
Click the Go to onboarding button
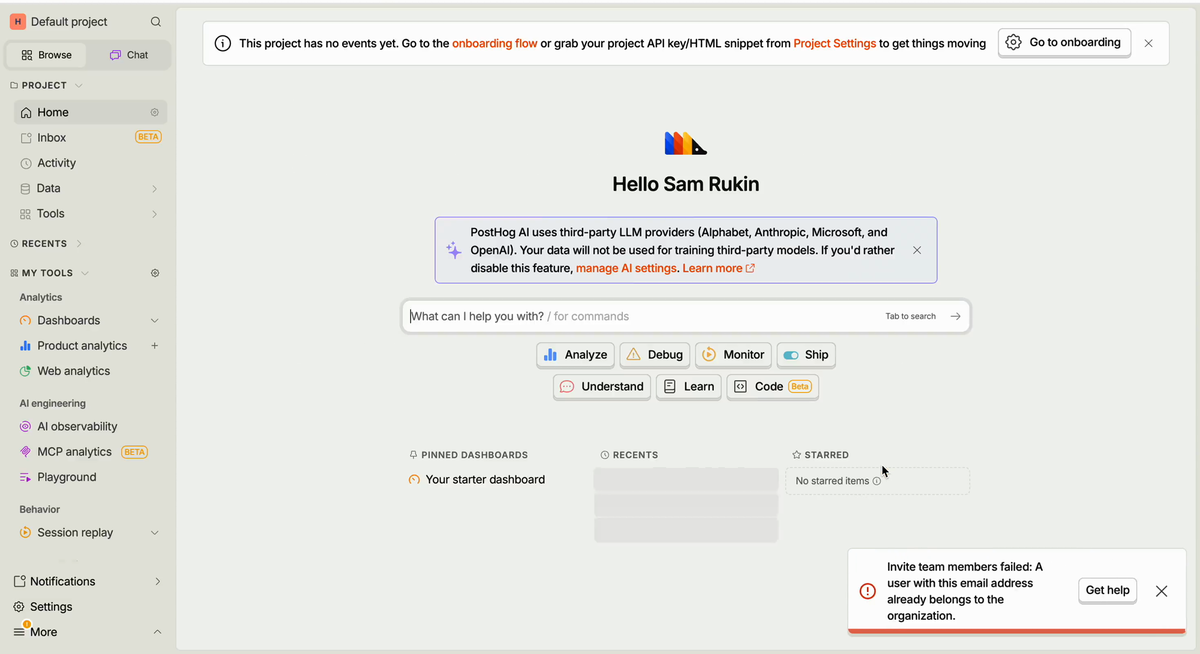[x=1064, y=43]
